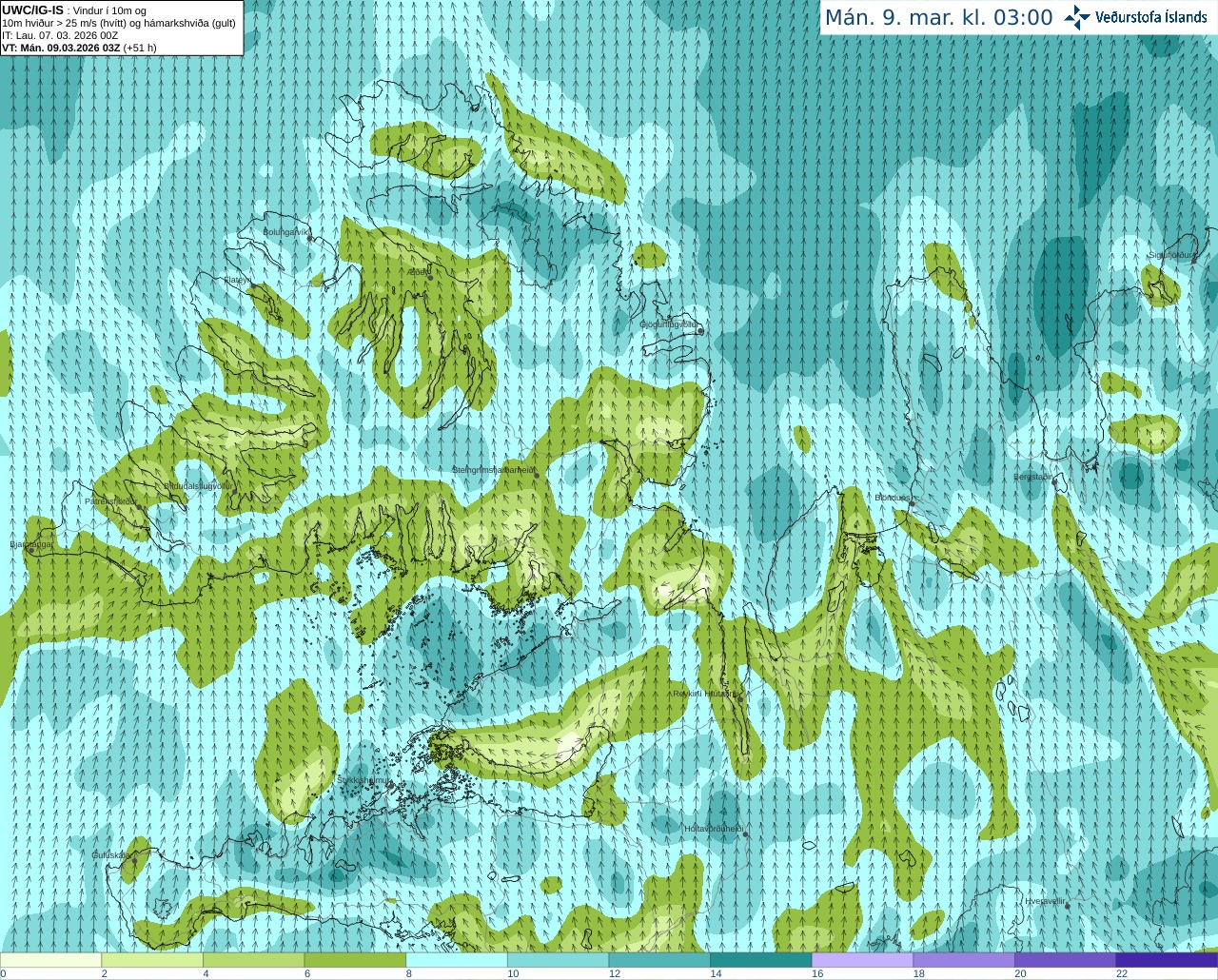Click the Holtavörðuheiði station label
This screenshot has width=1218, height=980.
[x=713, y=829]
